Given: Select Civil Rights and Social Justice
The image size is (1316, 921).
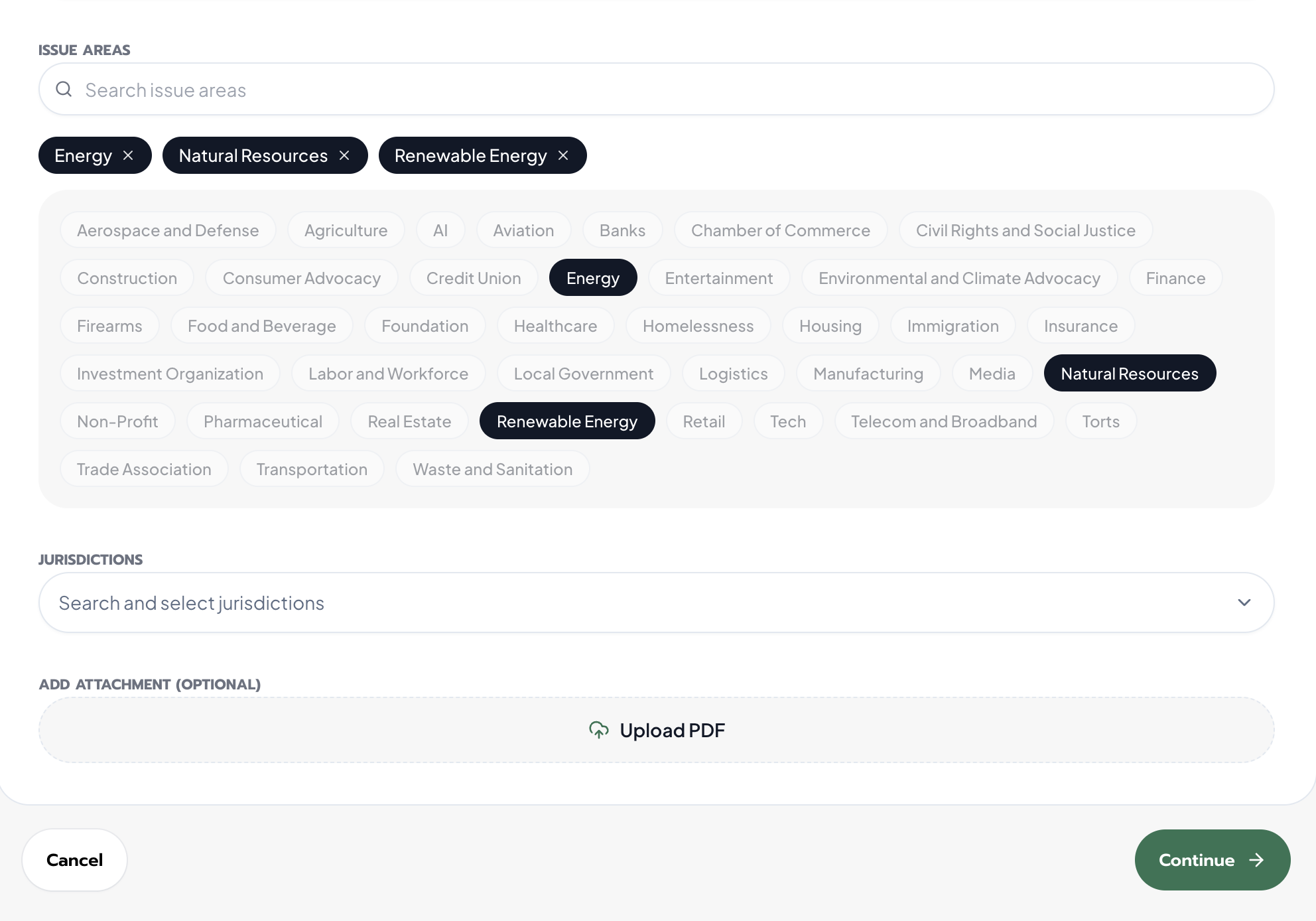Looking at the screenshot, I should pos(1025,230).
